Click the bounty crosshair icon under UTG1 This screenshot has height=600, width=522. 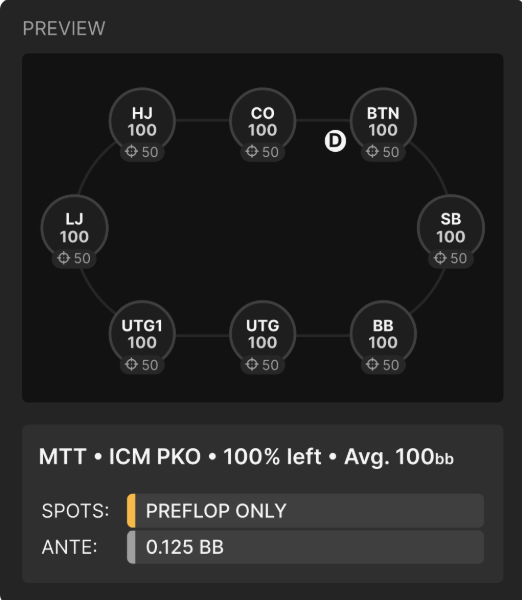tap(131, 364)
